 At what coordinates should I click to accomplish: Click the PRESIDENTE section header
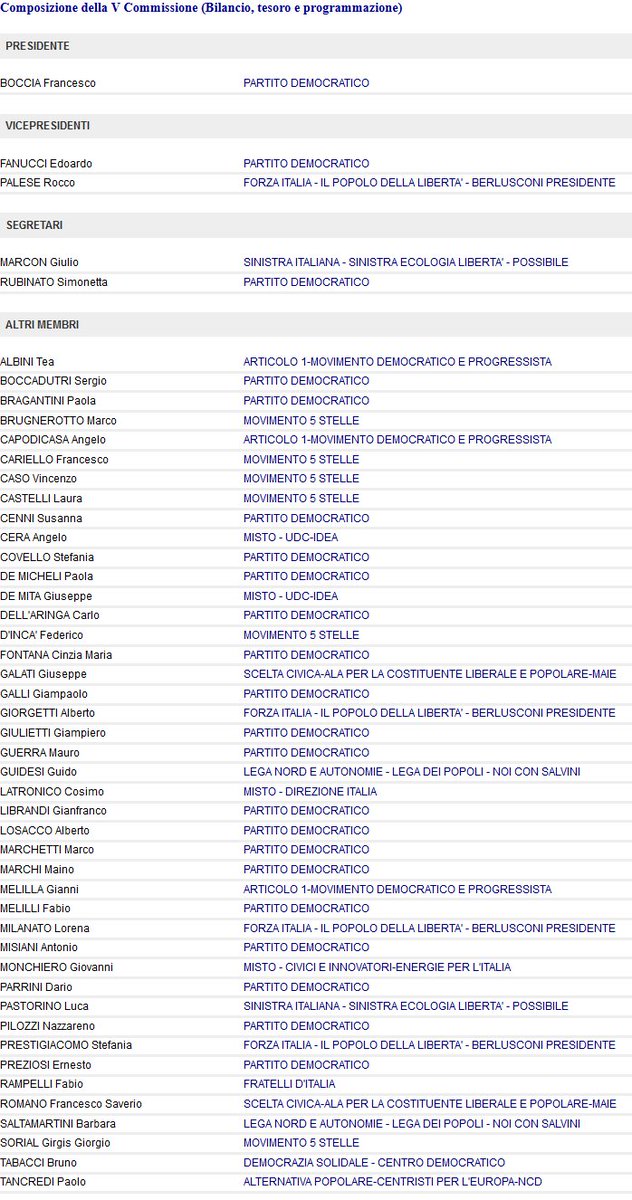pyautogui.click(x=316, y=46)
